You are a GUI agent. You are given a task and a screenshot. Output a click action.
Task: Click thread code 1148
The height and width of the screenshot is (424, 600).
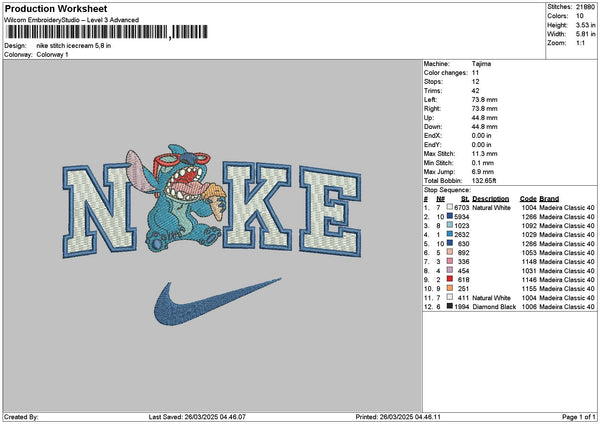529,262
